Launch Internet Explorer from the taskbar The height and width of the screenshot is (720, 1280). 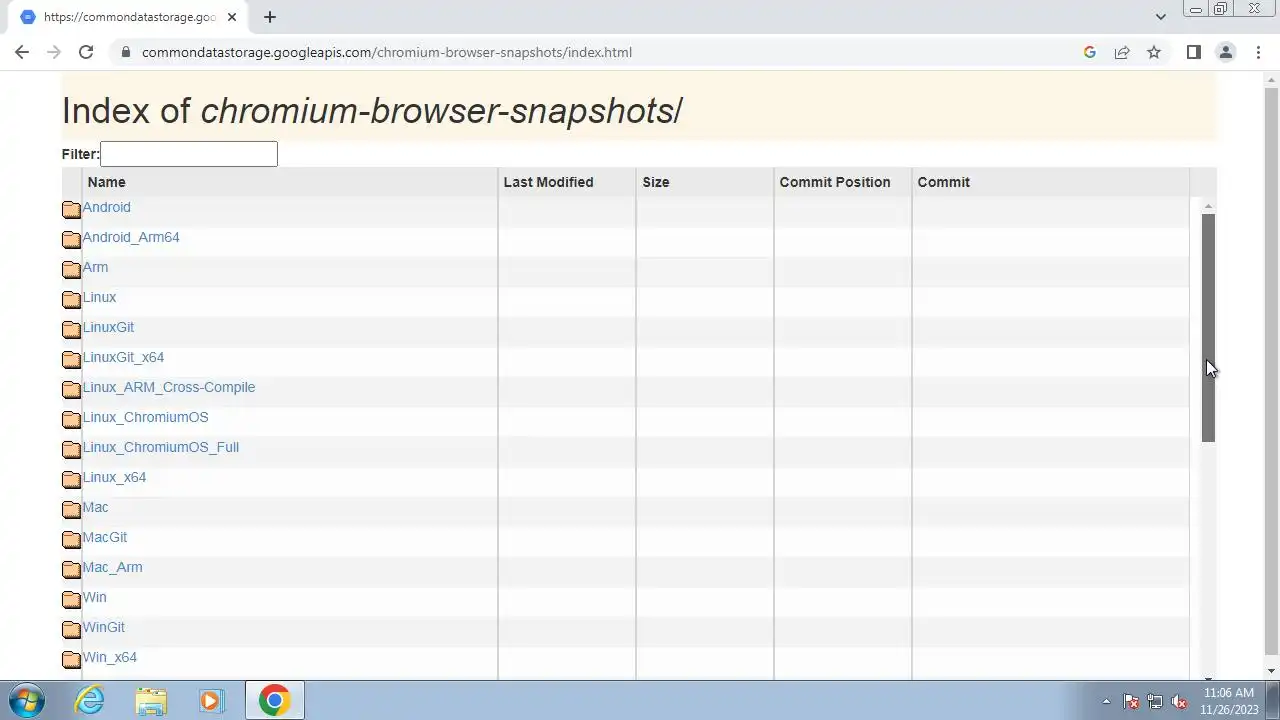[90, 700]
